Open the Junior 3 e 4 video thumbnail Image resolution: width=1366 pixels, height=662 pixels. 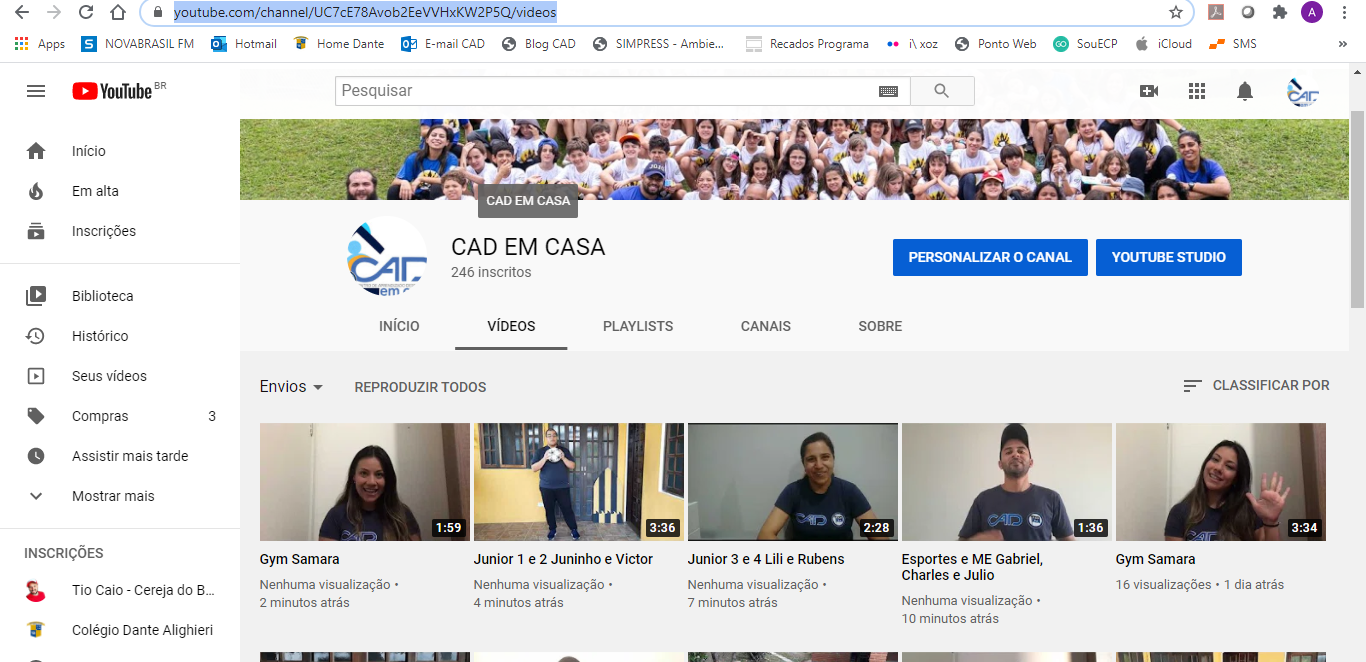(x=792, y=482)
